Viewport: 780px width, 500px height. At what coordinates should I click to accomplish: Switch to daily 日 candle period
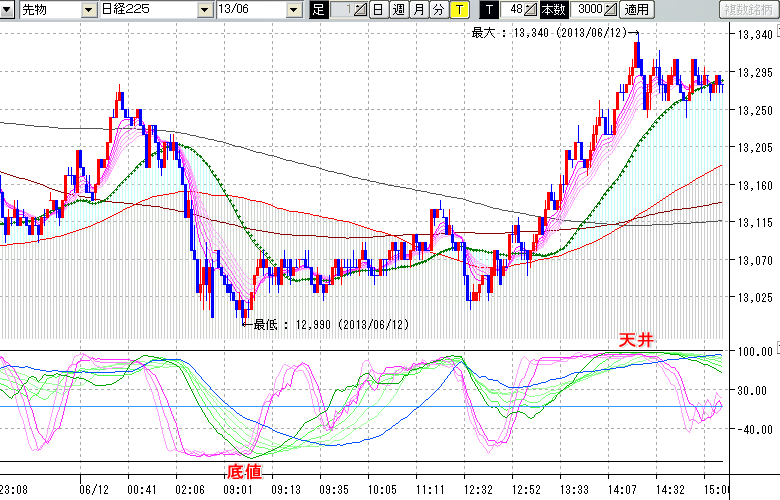pyautogui.click(x=377, y=10)
